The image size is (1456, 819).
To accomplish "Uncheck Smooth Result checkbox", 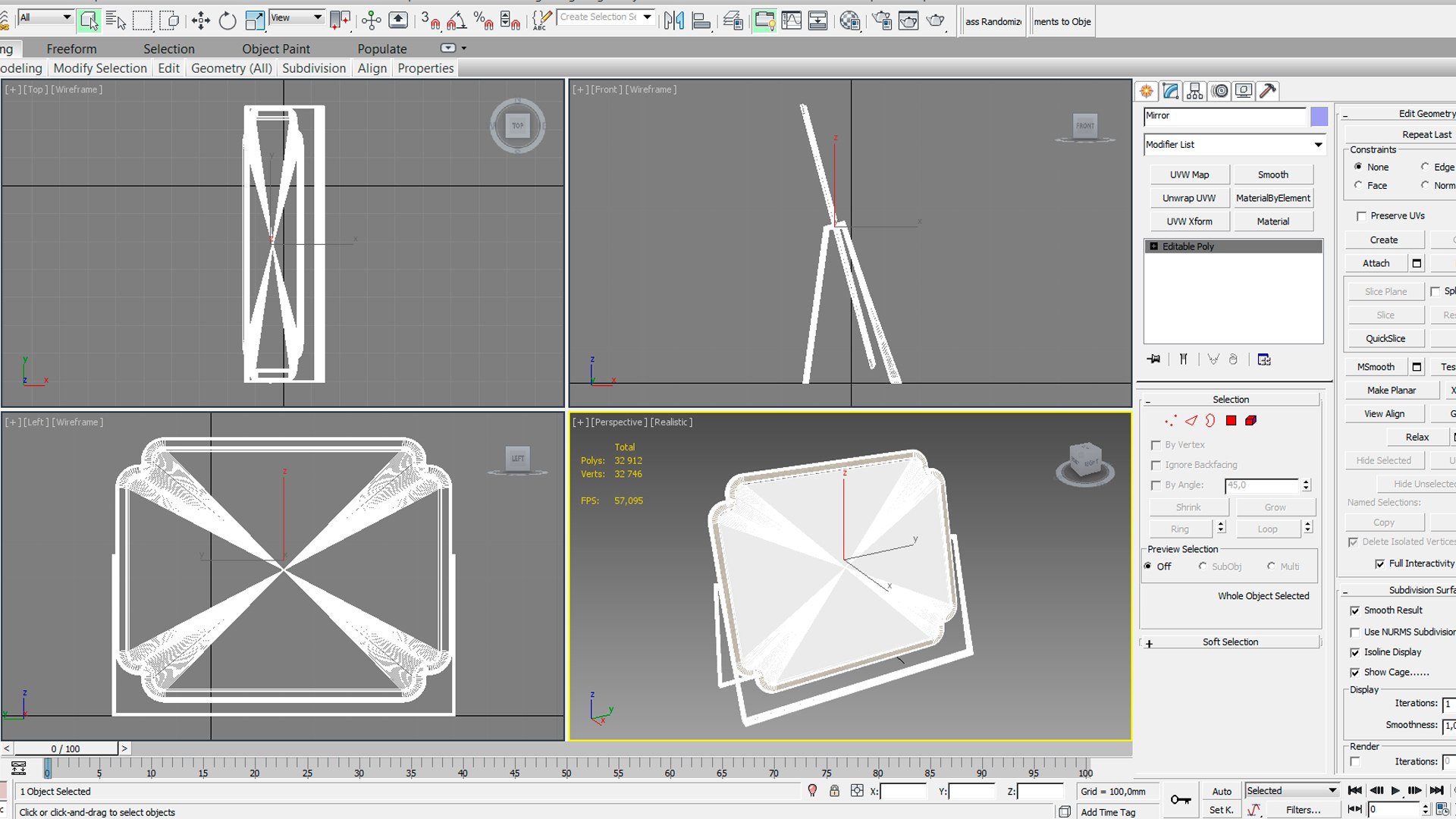I will [1354, 610].
